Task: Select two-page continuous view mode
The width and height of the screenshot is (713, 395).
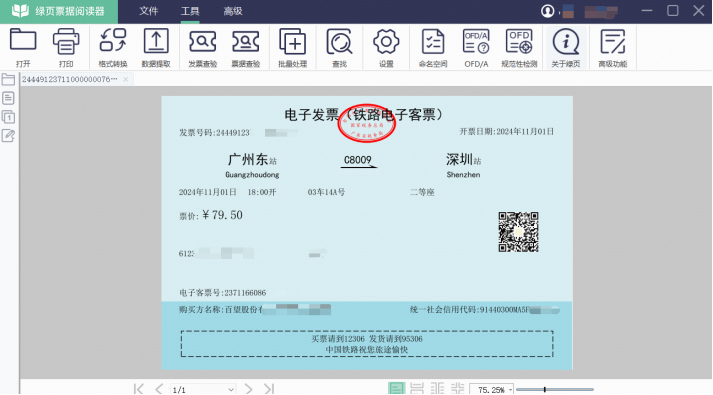Action: (x=457, y=389)
